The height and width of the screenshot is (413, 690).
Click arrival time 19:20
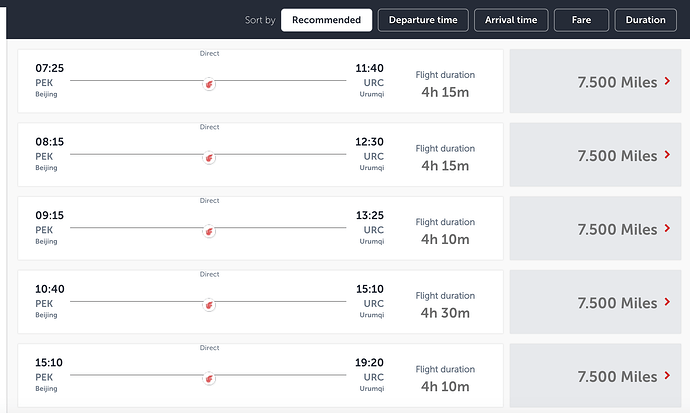pyautogui.click(x=370, y=362)
